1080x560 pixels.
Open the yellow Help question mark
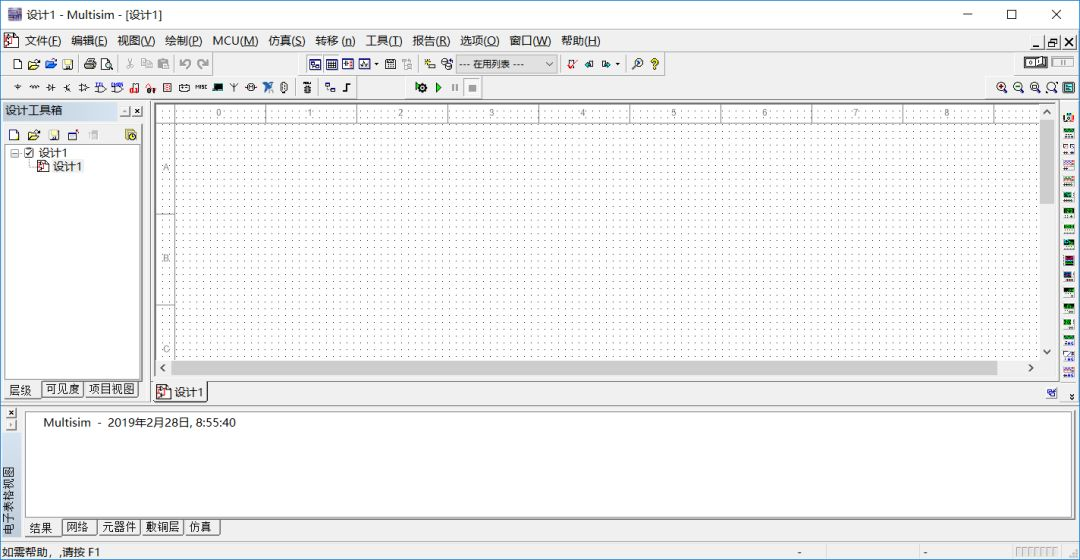(654, 64)
